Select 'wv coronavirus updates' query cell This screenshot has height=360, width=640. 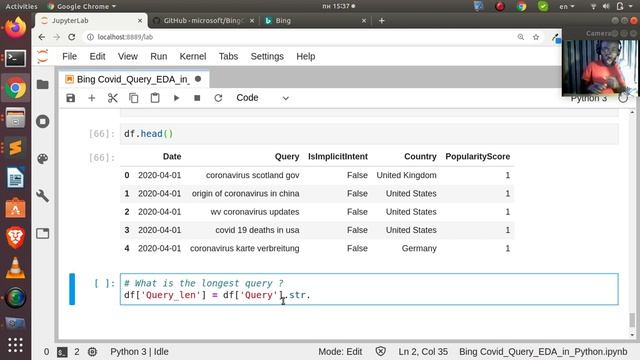(255, 212)
